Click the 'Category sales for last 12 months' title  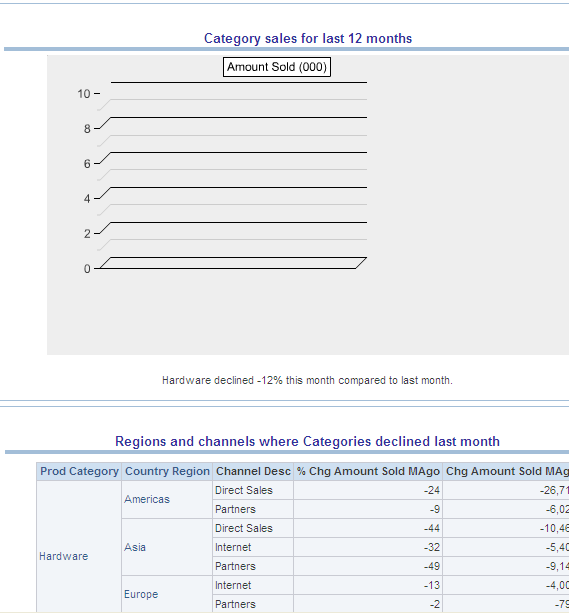point(308,38)
